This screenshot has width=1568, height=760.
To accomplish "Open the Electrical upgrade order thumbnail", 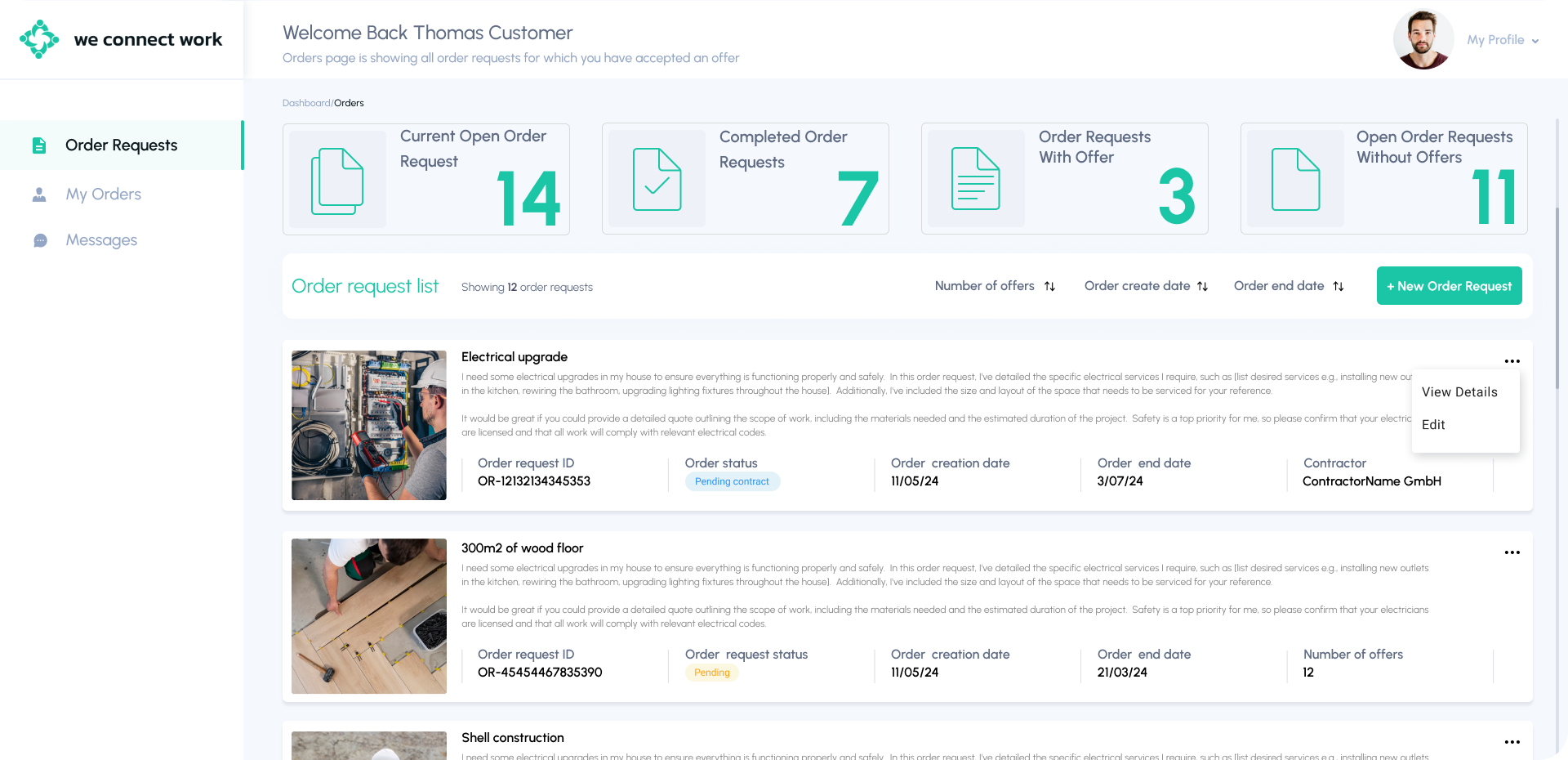I will [x=369, y=425].
